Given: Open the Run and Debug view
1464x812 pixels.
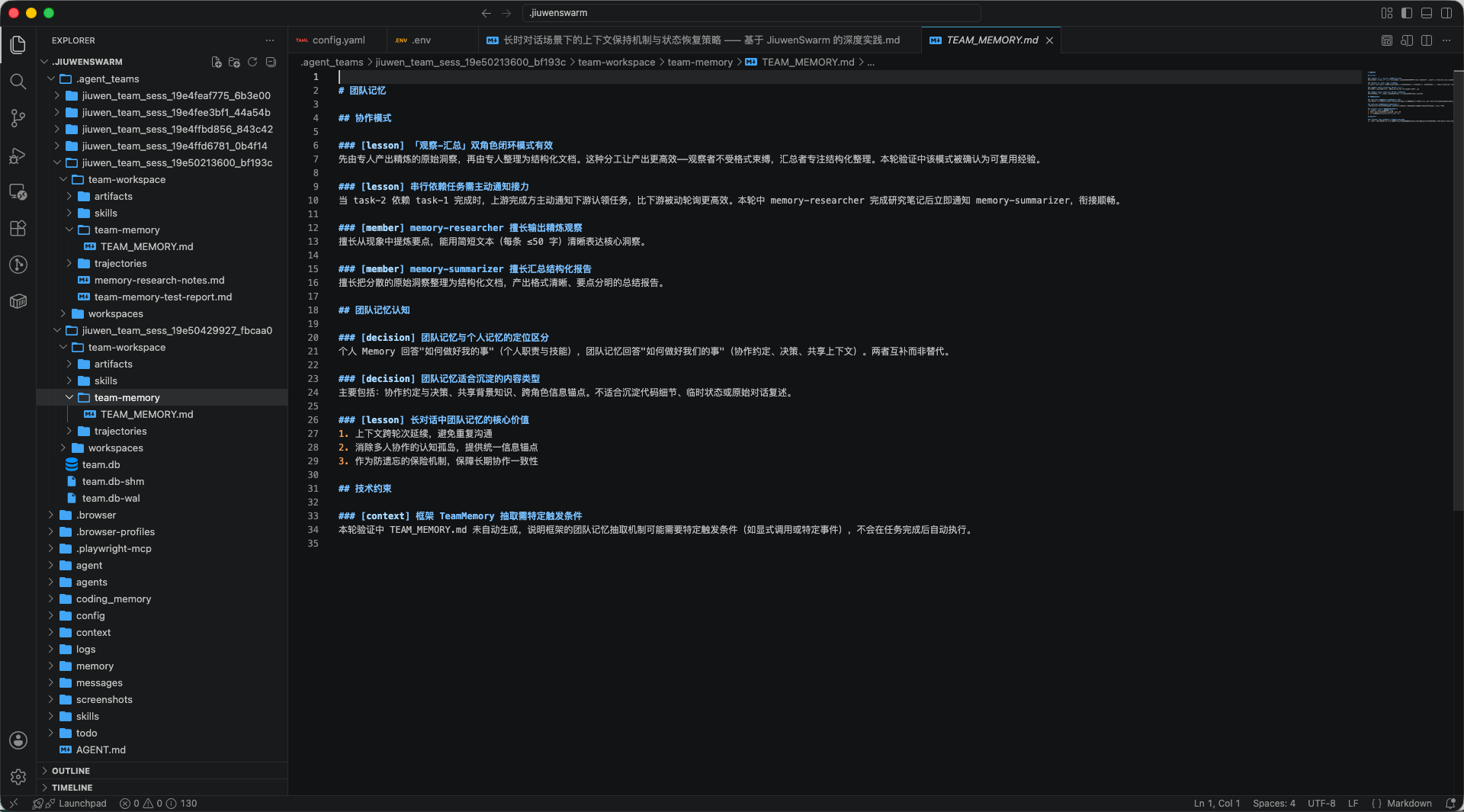Looking at the screenshot, I should pyautogui.click(x=18, y=155).
